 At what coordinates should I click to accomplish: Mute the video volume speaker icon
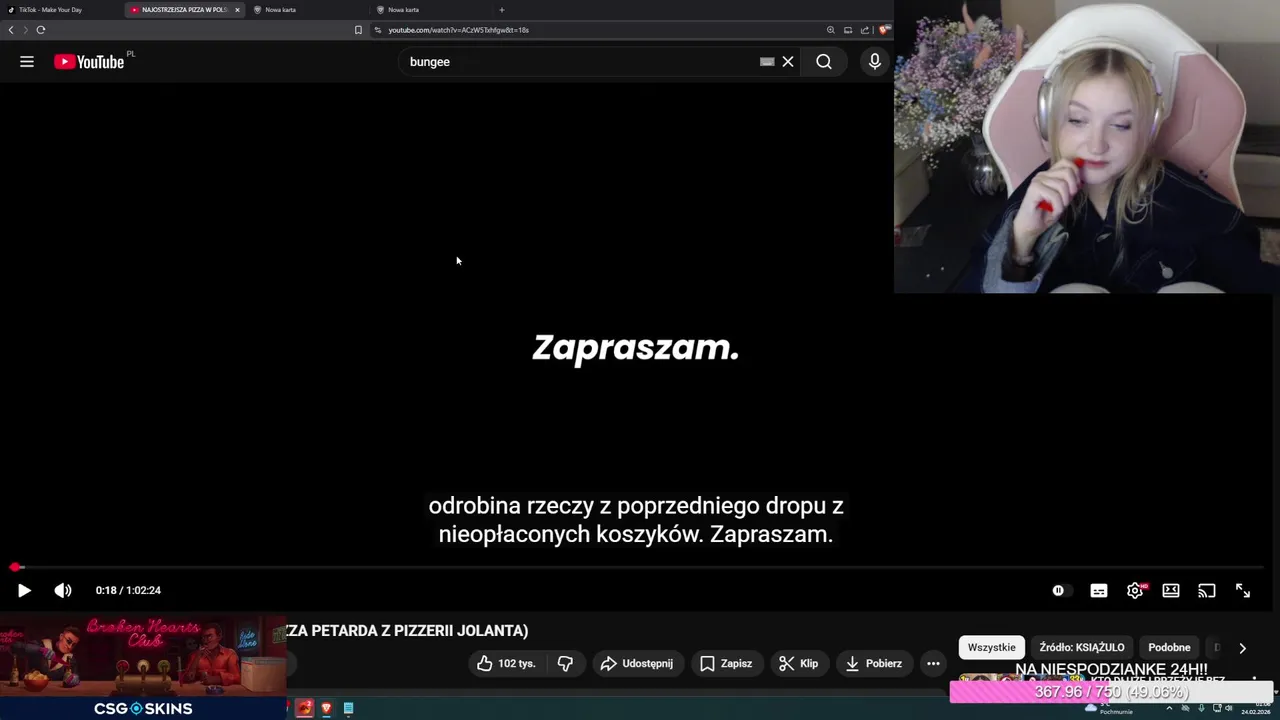[x=63, y=591]
